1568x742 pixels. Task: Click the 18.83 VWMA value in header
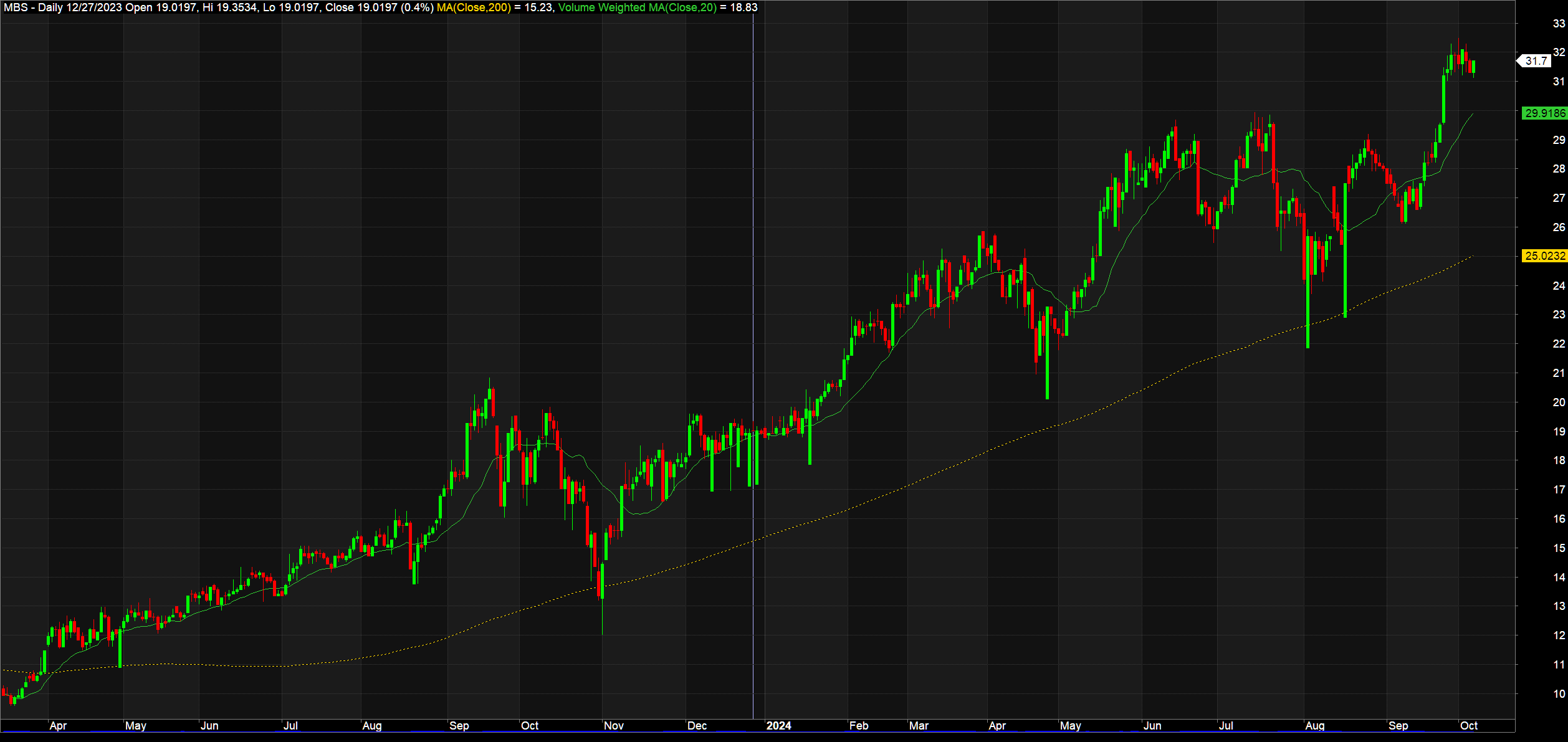tap(743, 7)
